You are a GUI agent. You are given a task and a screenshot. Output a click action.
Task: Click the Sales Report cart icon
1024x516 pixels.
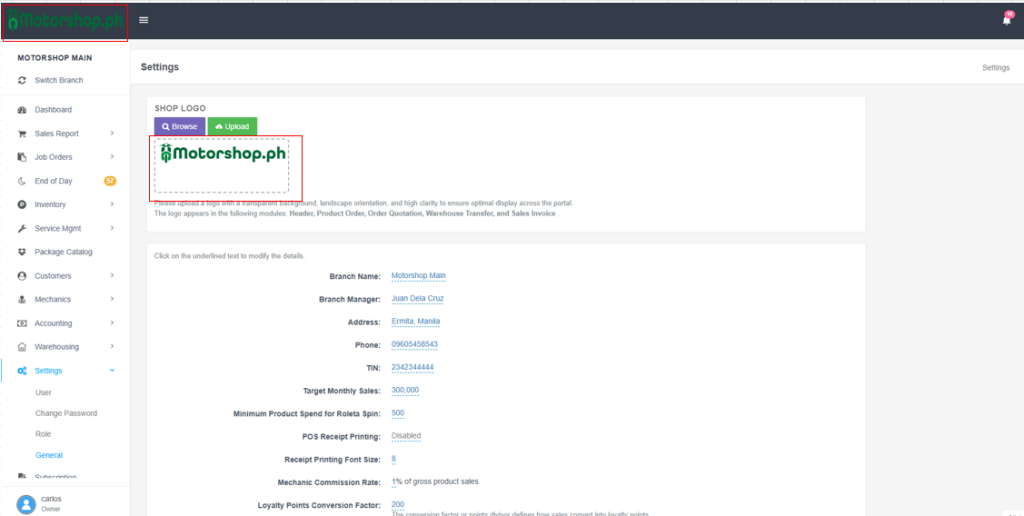pyautogui.click(x=22, y=134)
